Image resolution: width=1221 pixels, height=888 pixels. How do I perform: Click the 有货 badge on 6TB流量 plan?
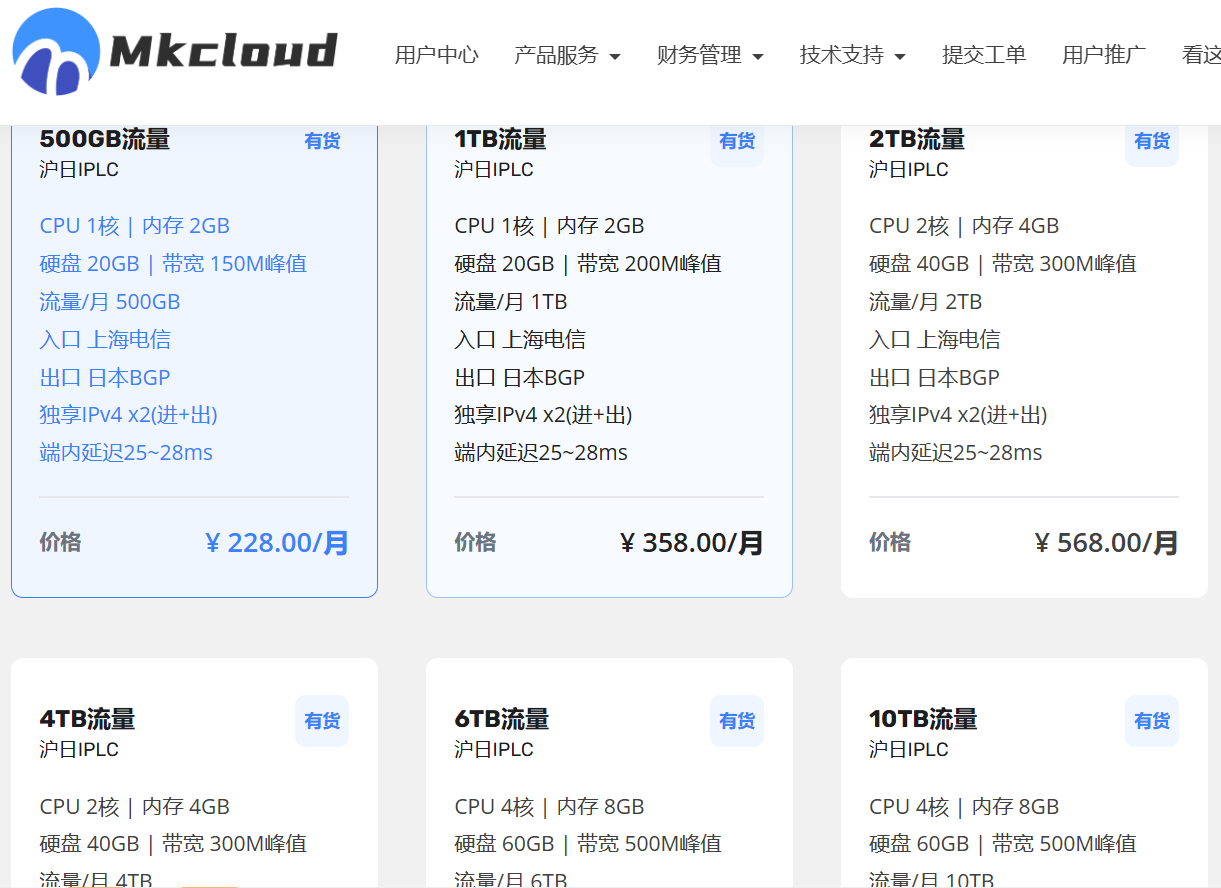(736, 721)
